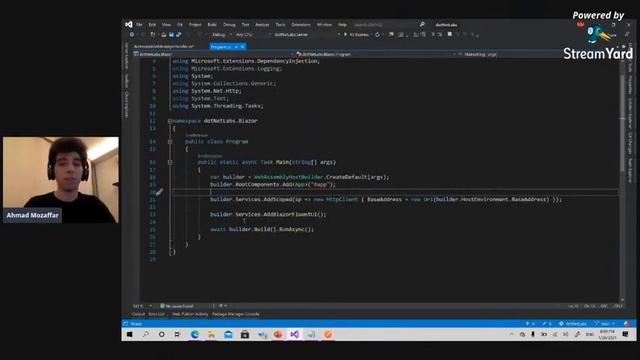This screenshot has height=360, width=640.
Task: Click the Visual Studio search box
Action: tap(388, 25)
